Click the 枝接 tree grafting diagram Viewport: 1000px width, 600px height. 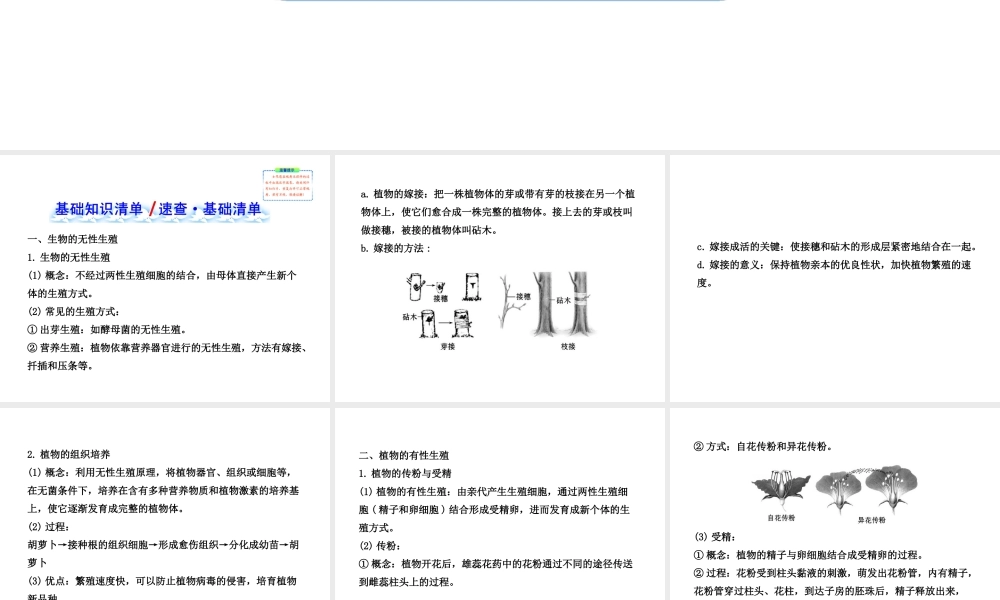(x=548, y=311)
